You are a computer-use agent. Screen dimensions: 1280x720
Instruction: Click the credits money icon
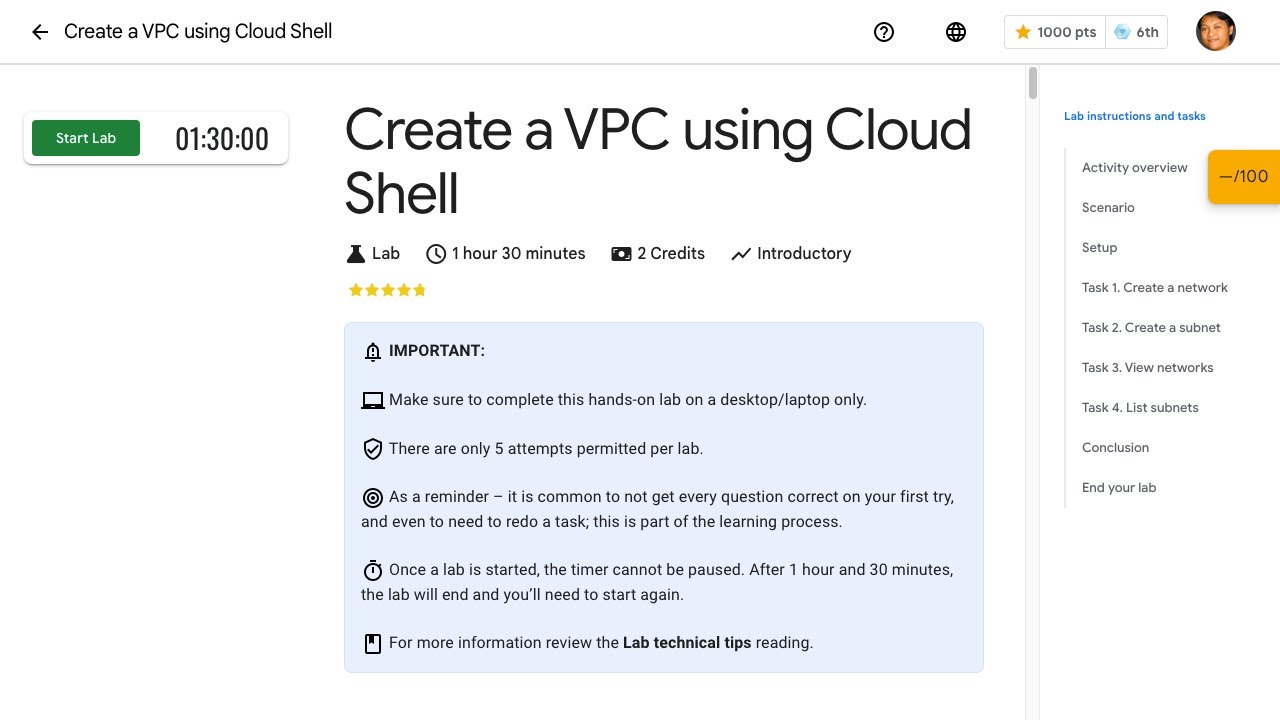click(x=621, y=254)
